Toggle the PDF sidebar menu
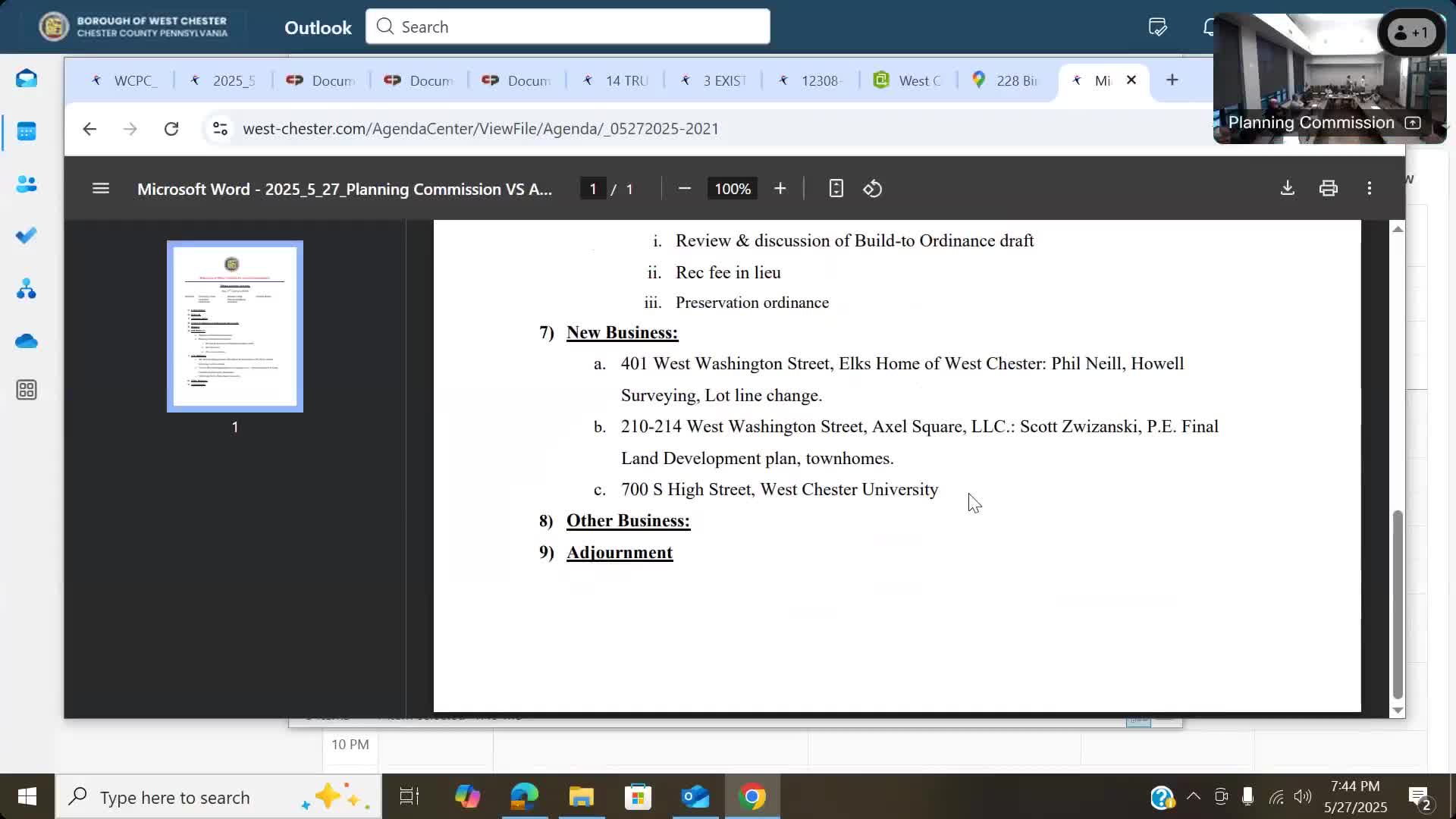 click(101, 188)
